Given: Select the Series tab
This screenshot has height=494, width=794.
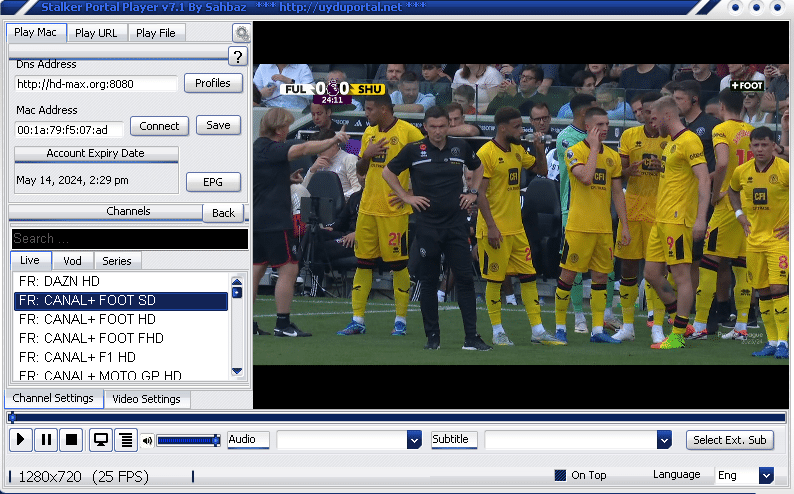Looking at the screenshot, I should click(117, 261).
